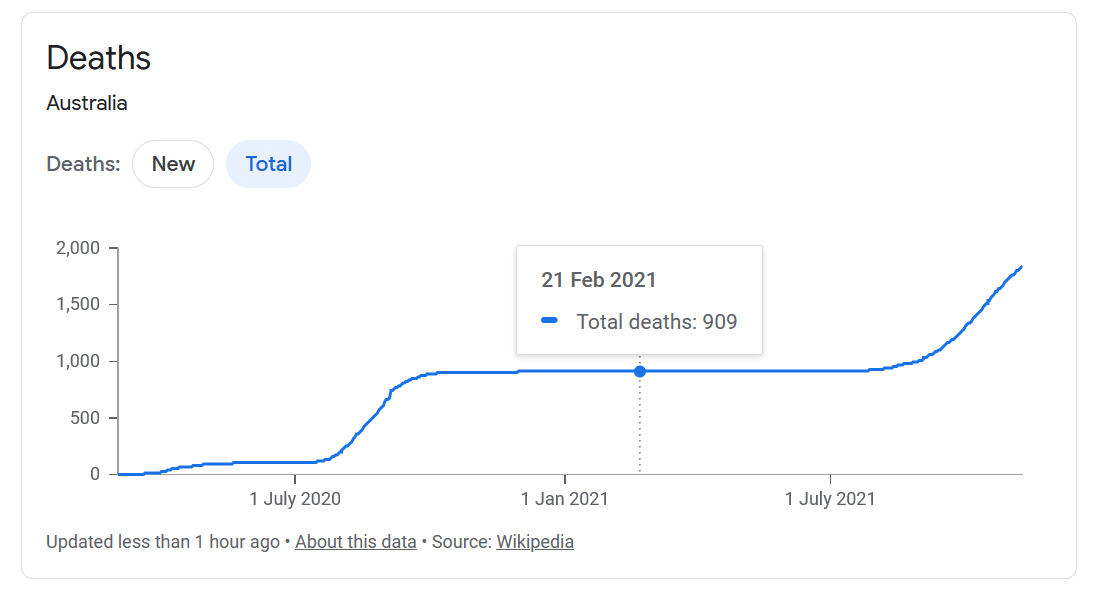Click the Australia subtitle text
Screen dimensions: 1093x591
point(87,103)
